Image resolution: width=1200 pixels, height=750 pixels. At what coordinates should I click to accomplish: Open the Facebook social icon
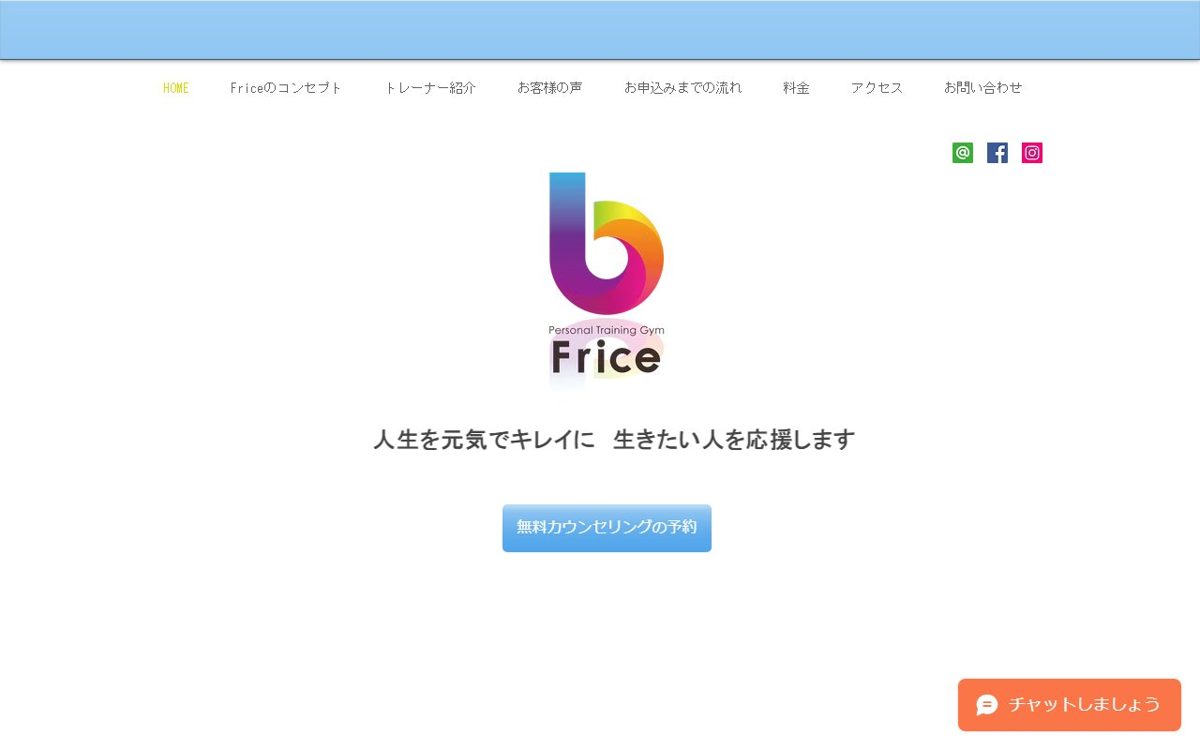(997, 153)
